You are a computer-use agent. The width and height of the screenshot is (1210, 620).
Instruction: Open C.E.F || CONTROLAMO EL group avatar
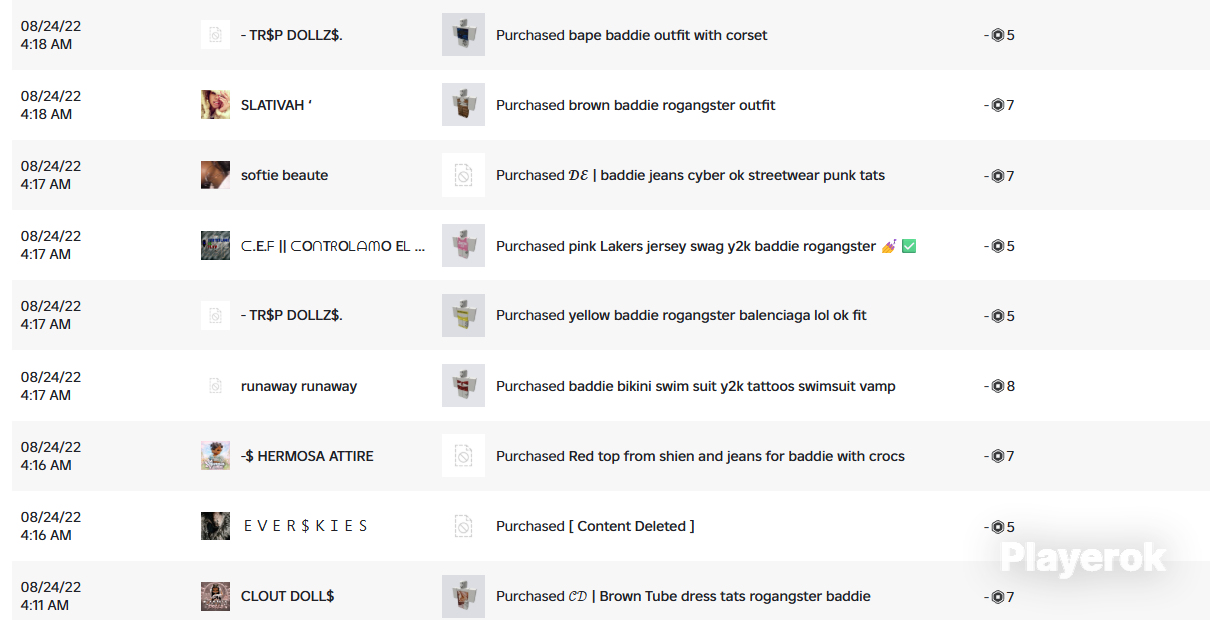(215, 245)
